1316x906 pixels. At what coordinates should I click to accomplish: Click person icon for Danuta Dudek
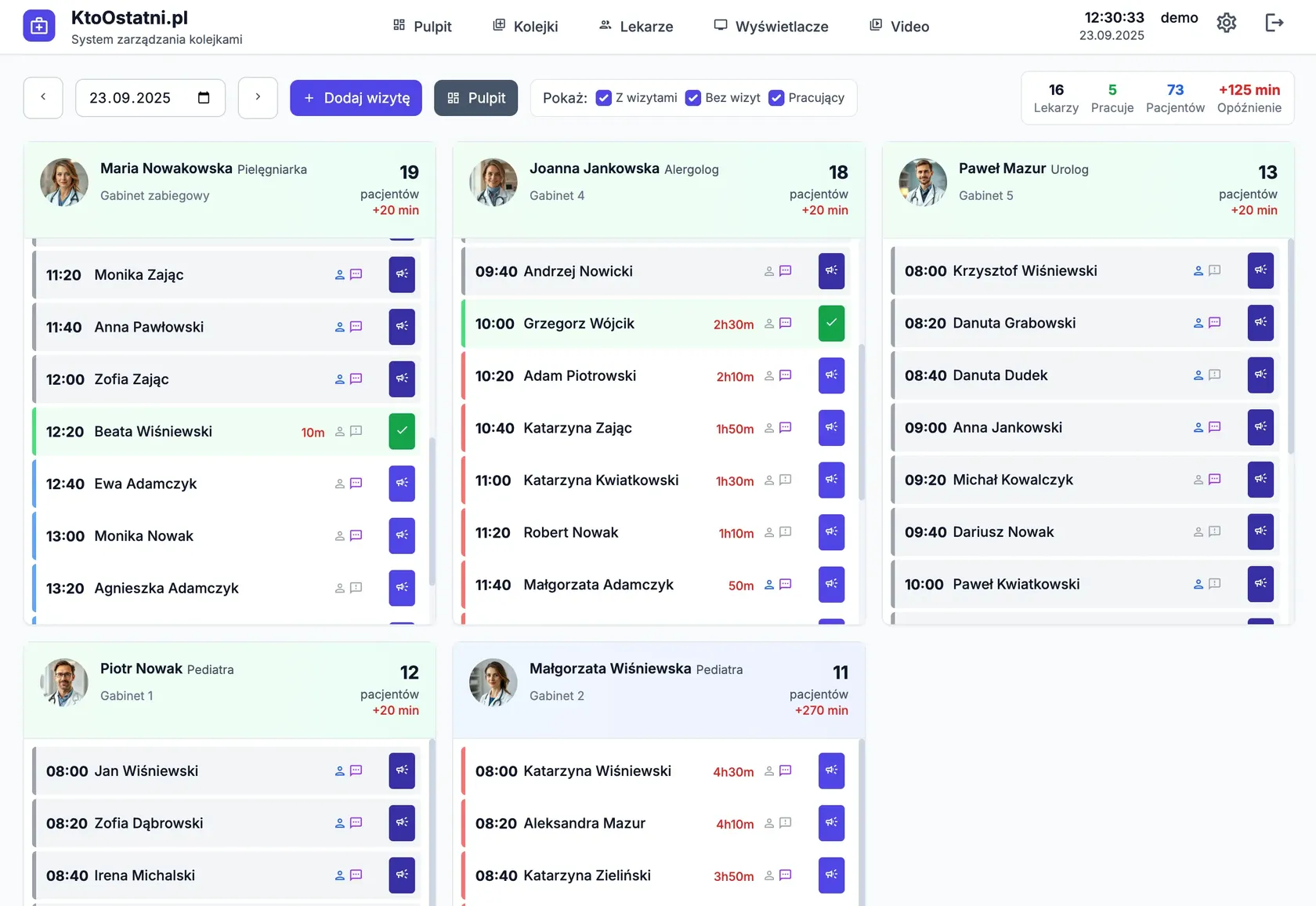pos(1198,375)
